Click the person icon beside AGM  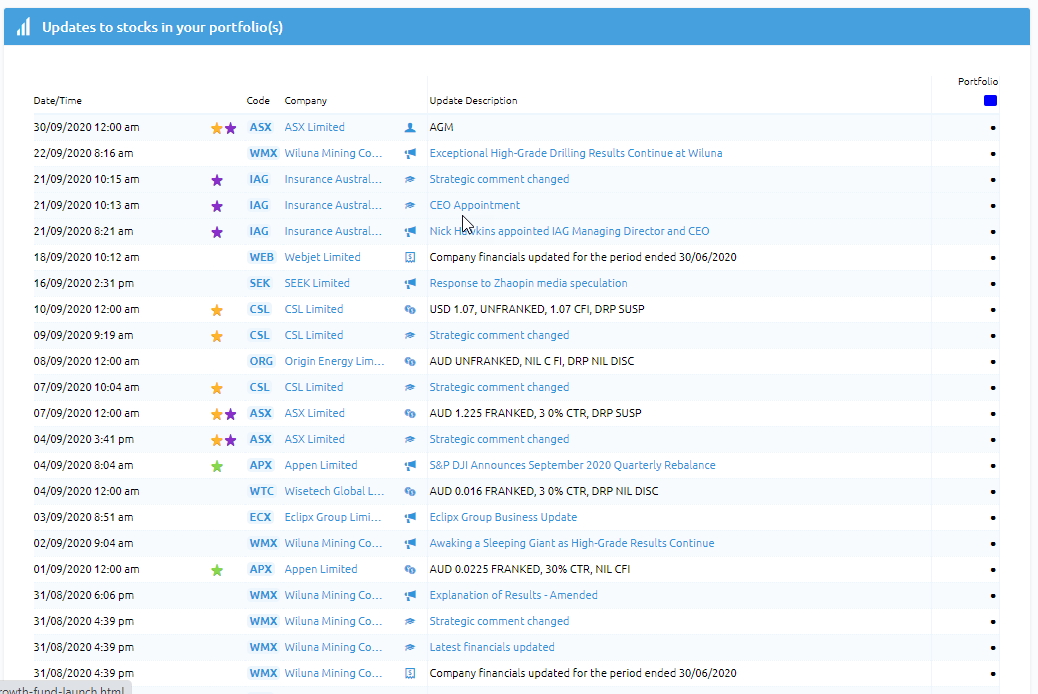[x=410, y=128]
